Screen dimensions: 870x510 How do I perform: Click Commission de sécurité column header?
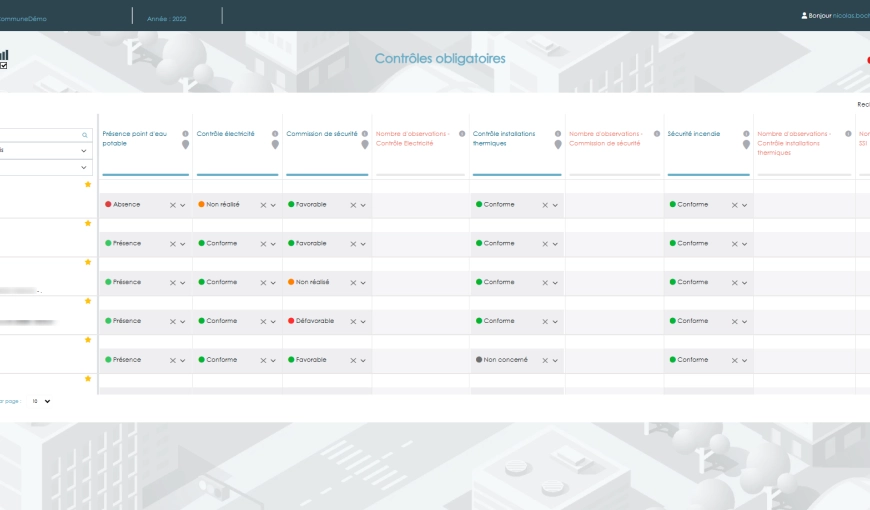tap(322, 134)
